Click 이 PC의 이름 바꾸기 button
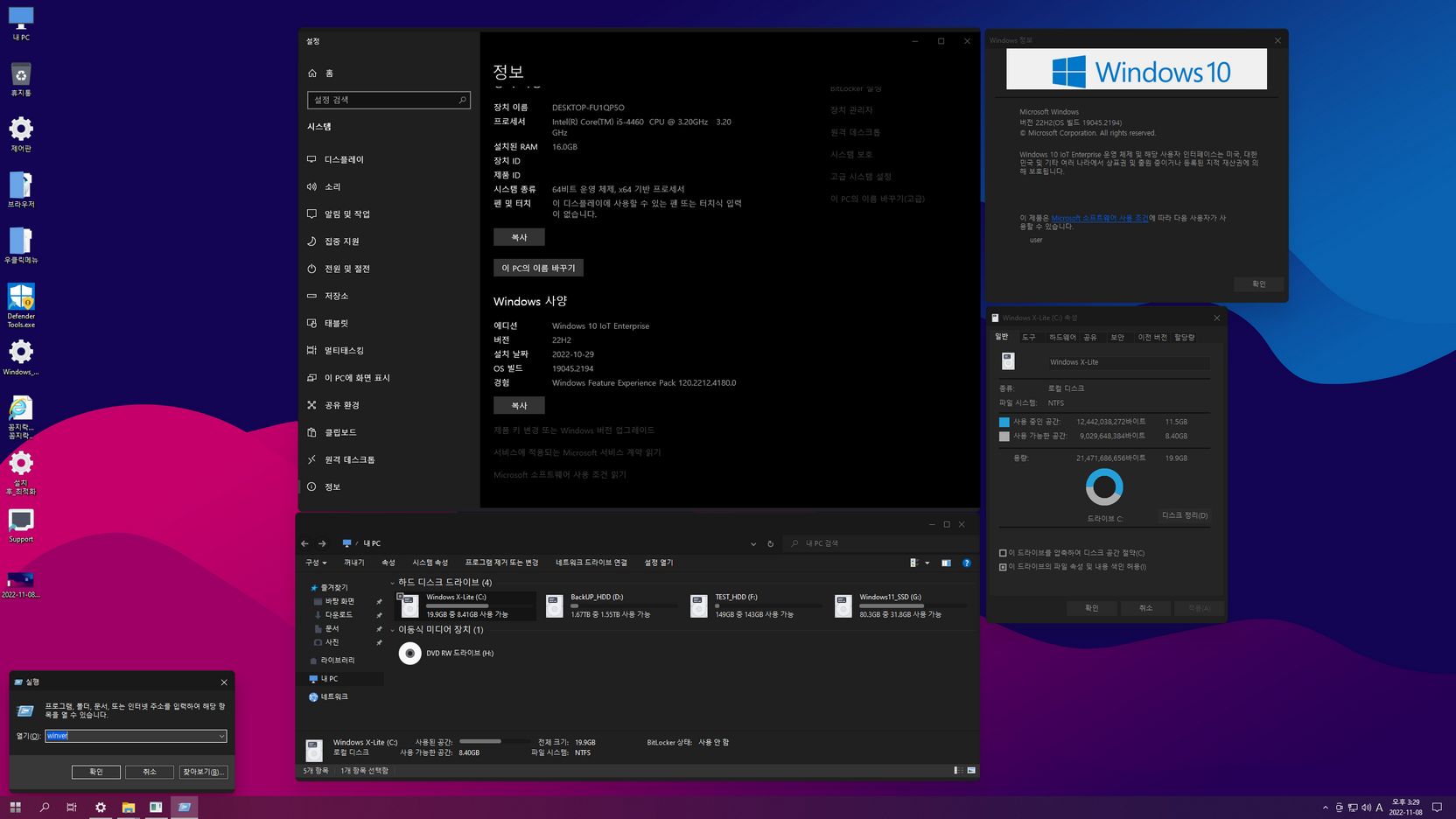 point(538,268)
